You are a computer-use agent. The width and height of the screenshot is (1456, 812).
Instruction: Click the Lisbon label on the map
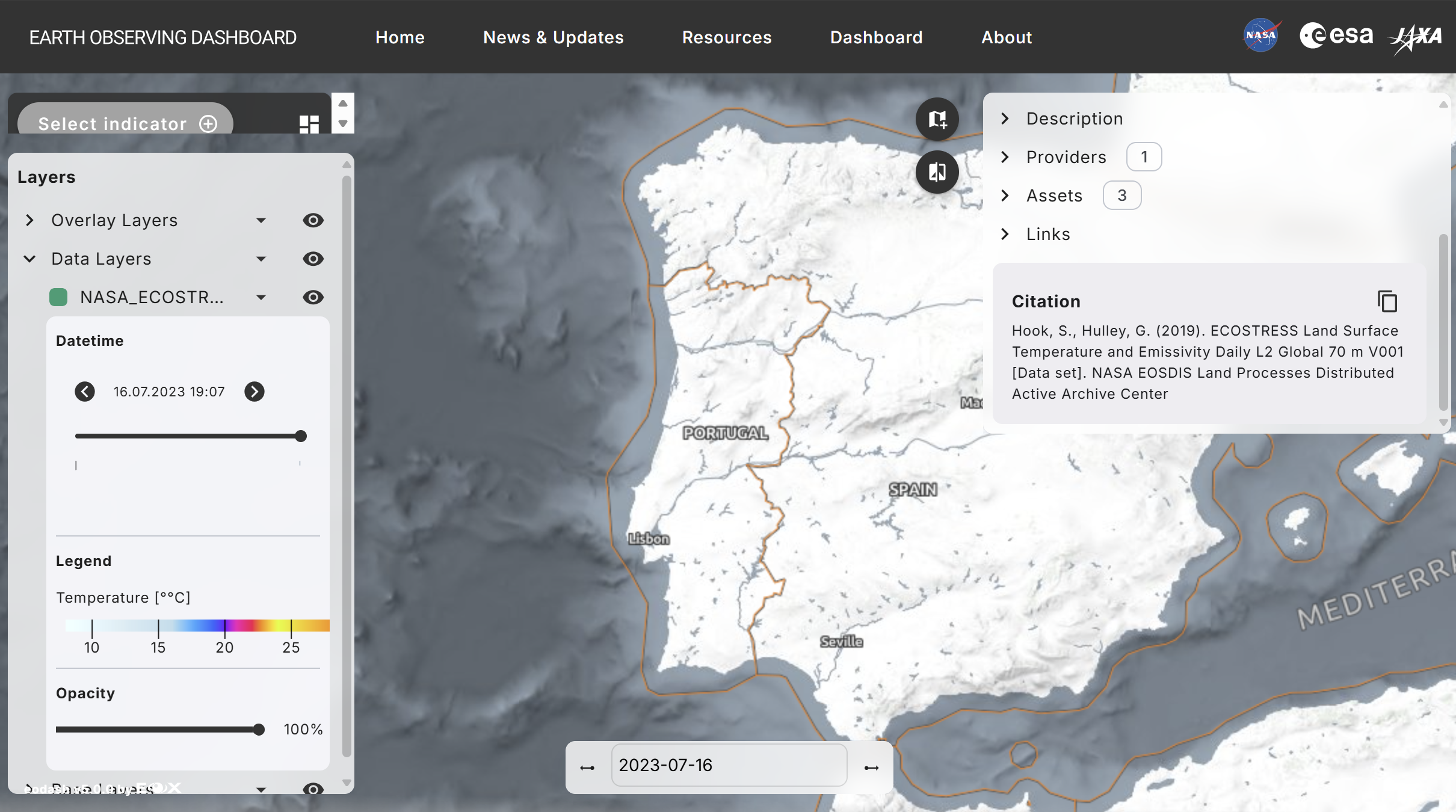(649, 539)
